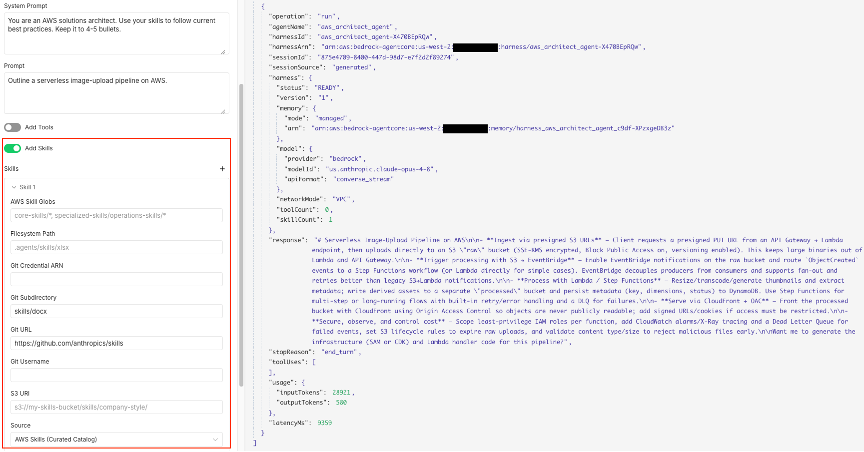The height and width of the screenshot is (452, 864).
Task: Click the "status" READY value
Action: (328, 88)
